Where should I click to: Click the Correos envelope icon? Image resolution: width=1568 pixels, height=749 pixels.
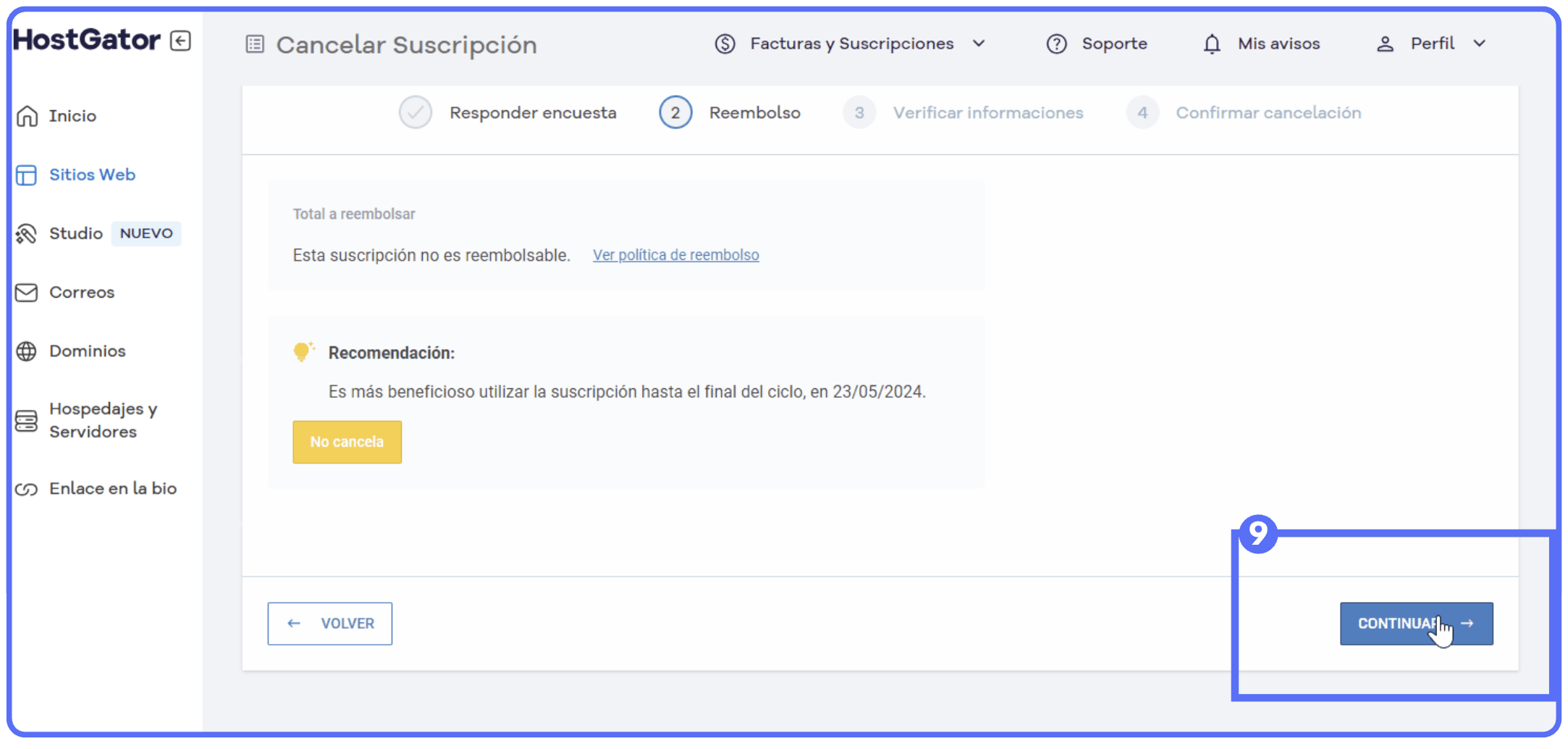pos(27,293)
